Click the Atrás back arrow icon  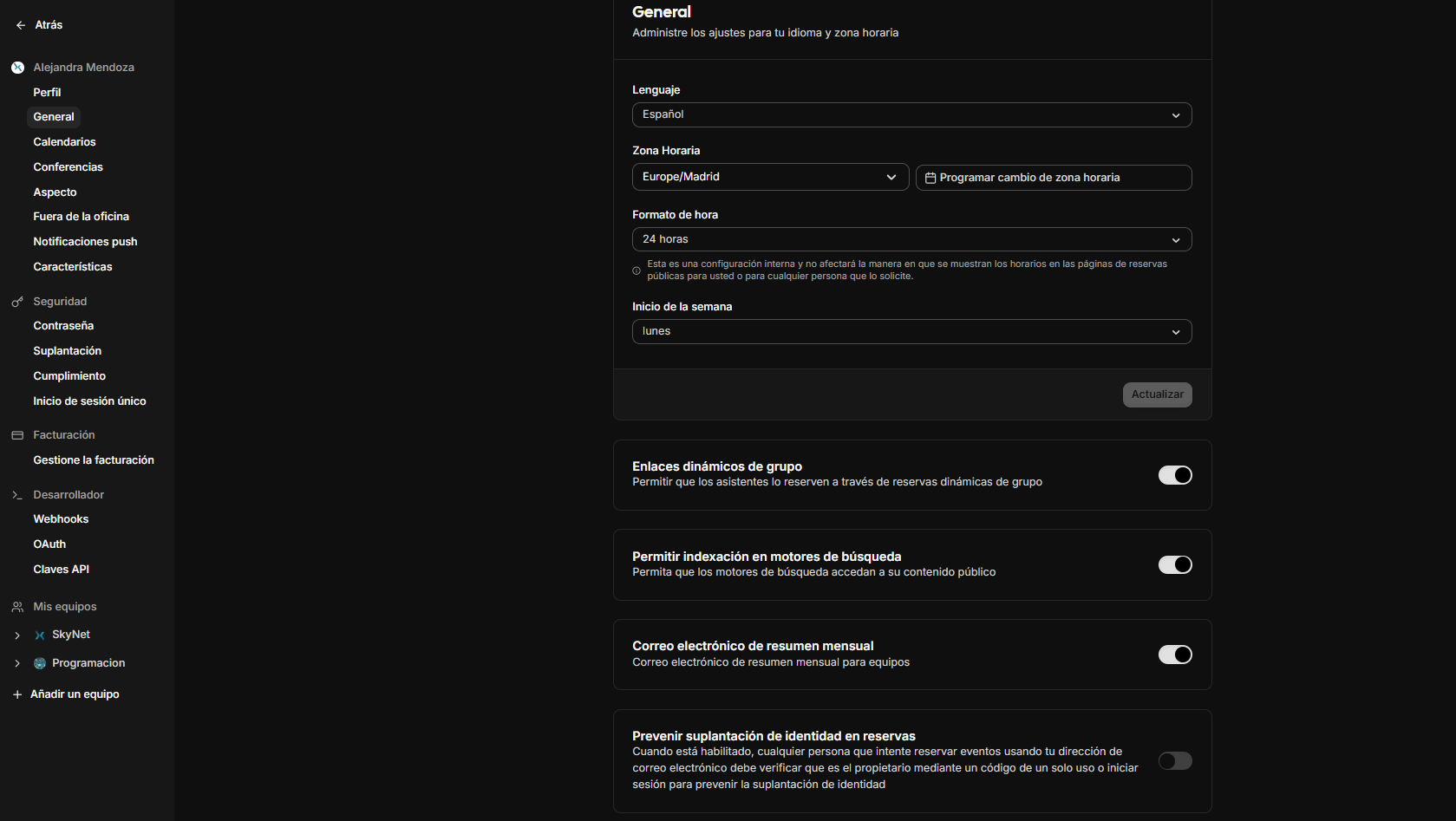[19, 24]
